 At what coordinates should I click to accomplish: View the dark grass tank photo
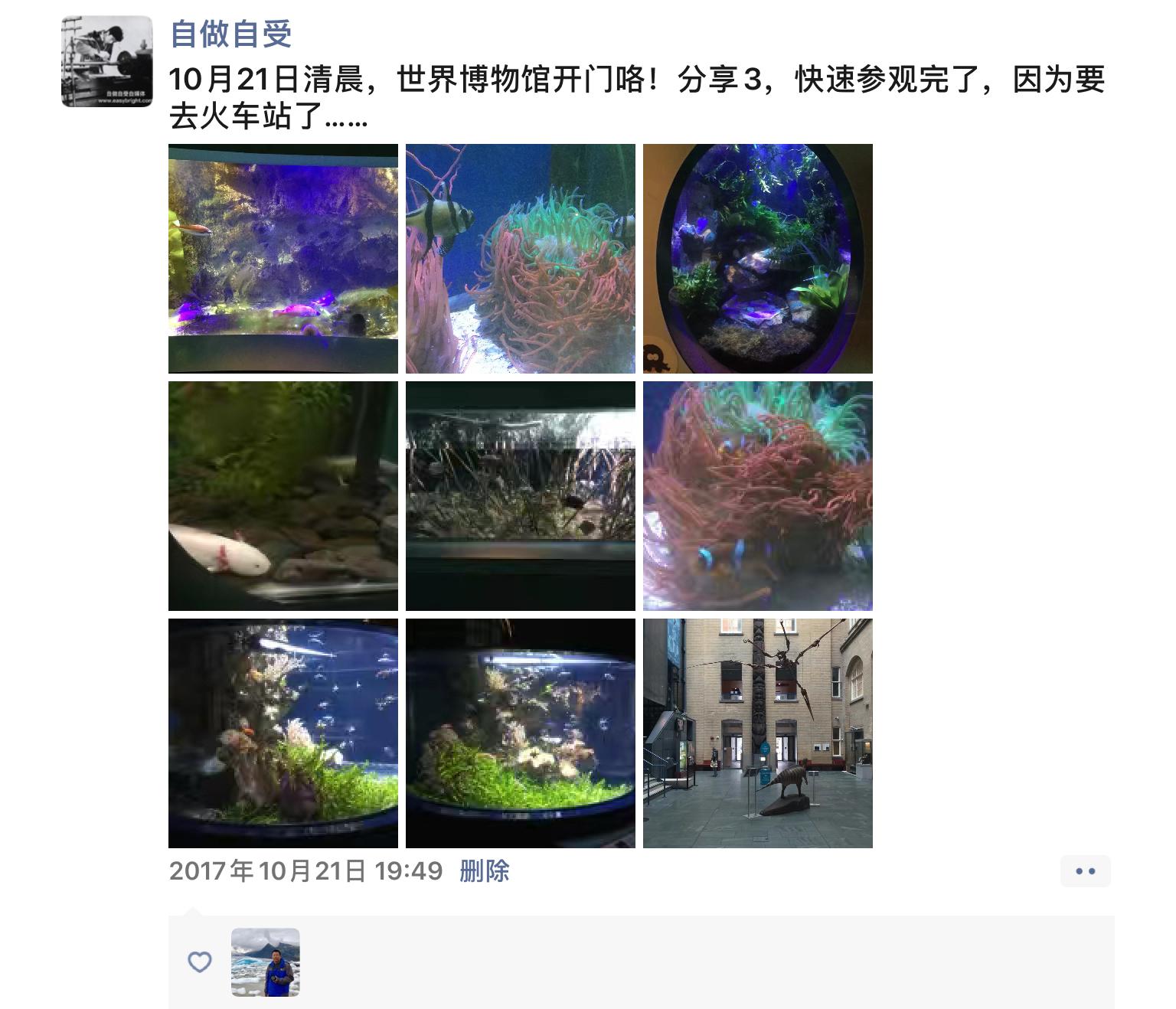[521, 496]
